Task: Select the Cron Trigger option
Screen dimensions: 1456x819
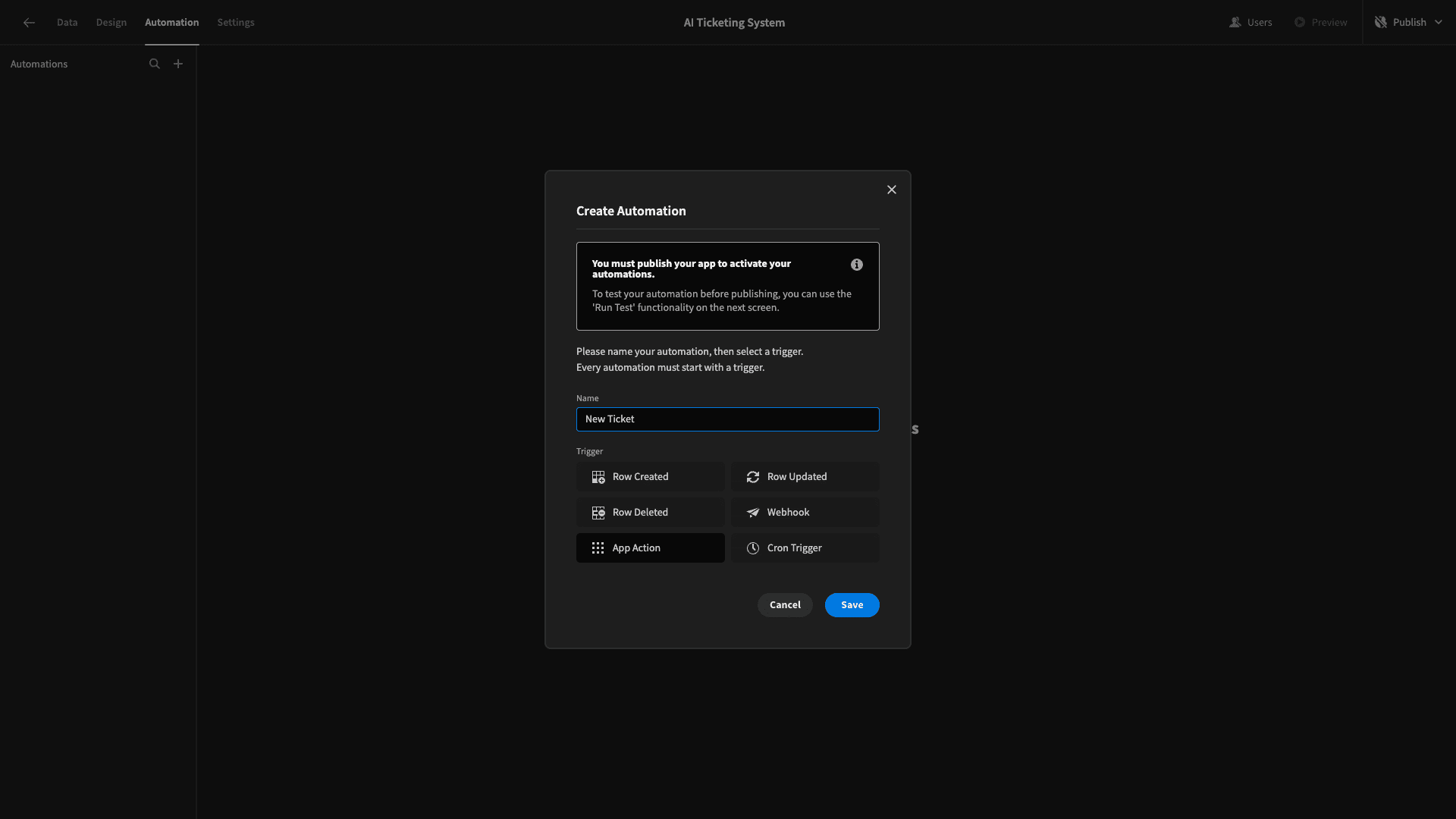Action: (805, 548)
